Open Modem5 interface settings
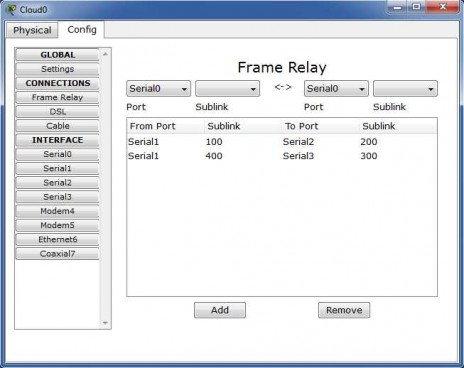 tap(57, 225)
